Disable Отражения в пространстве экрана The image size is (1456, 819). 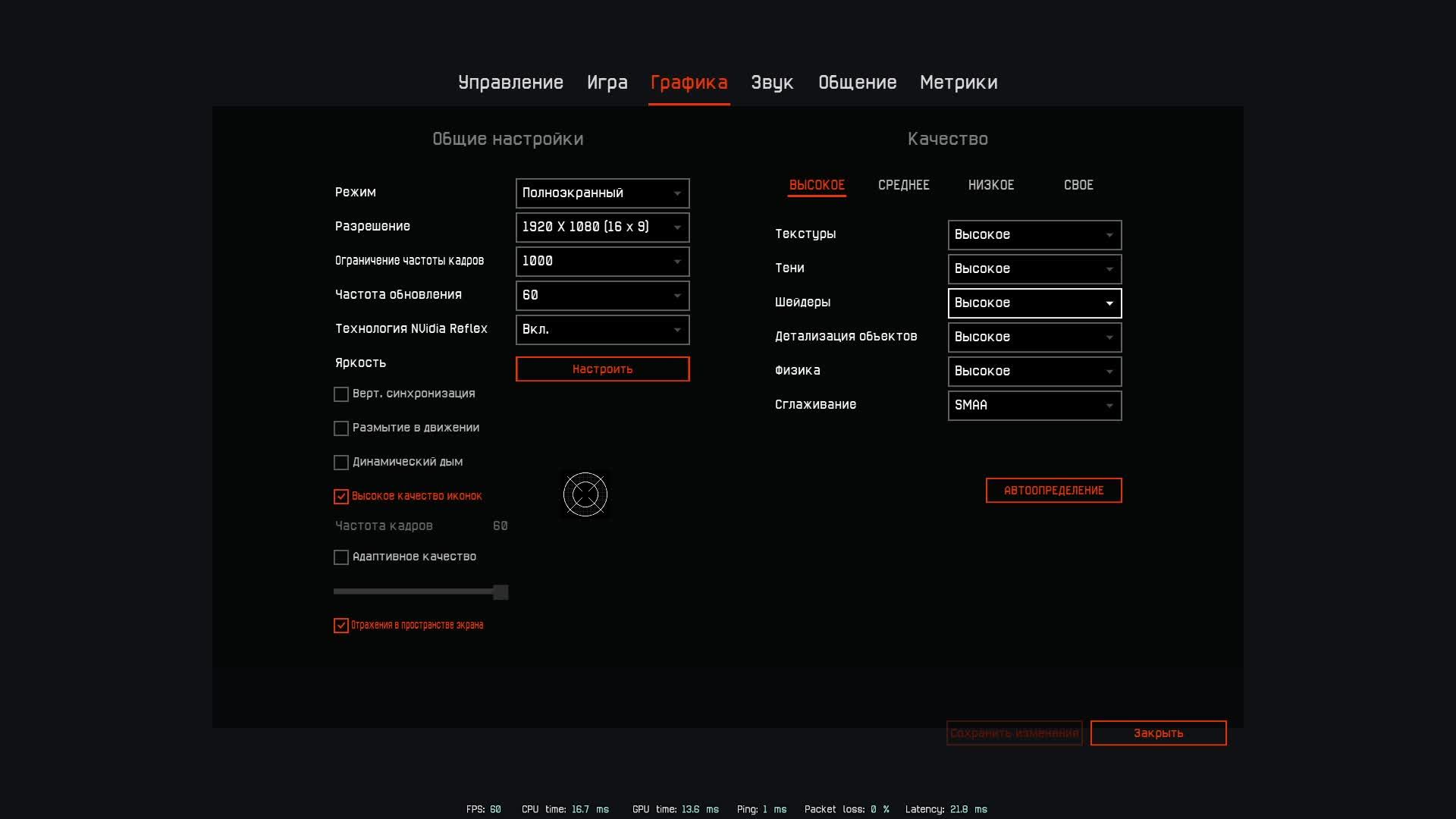pyautogui.click(x=341, y=626)
